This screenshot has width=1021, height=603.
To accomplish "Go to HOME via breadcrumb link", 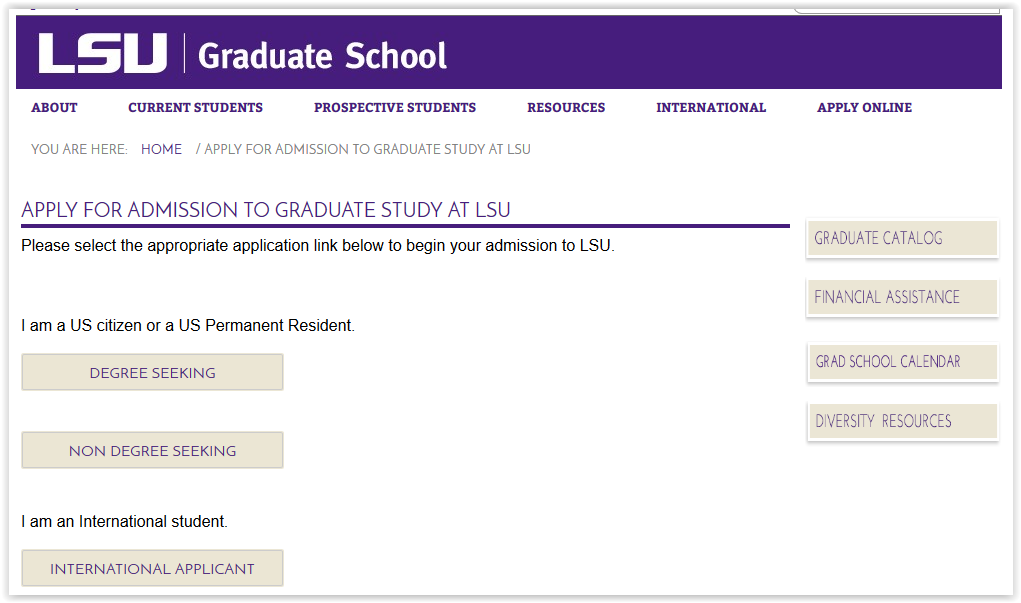I will pos(161,149).
